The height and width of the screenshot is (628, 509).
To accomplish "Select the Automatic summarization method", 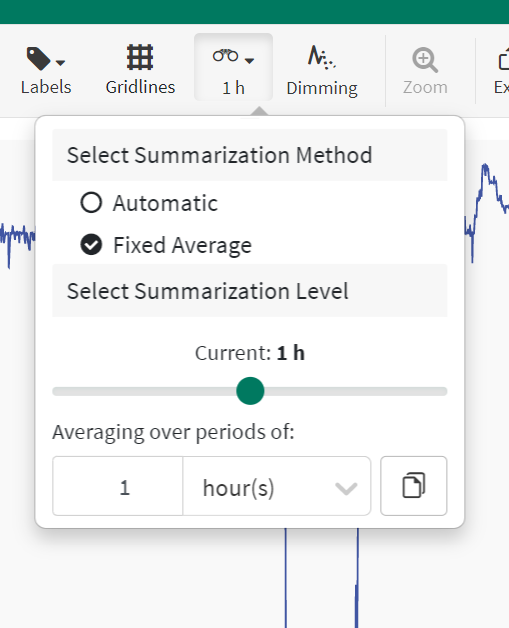I will coord(91,202).
